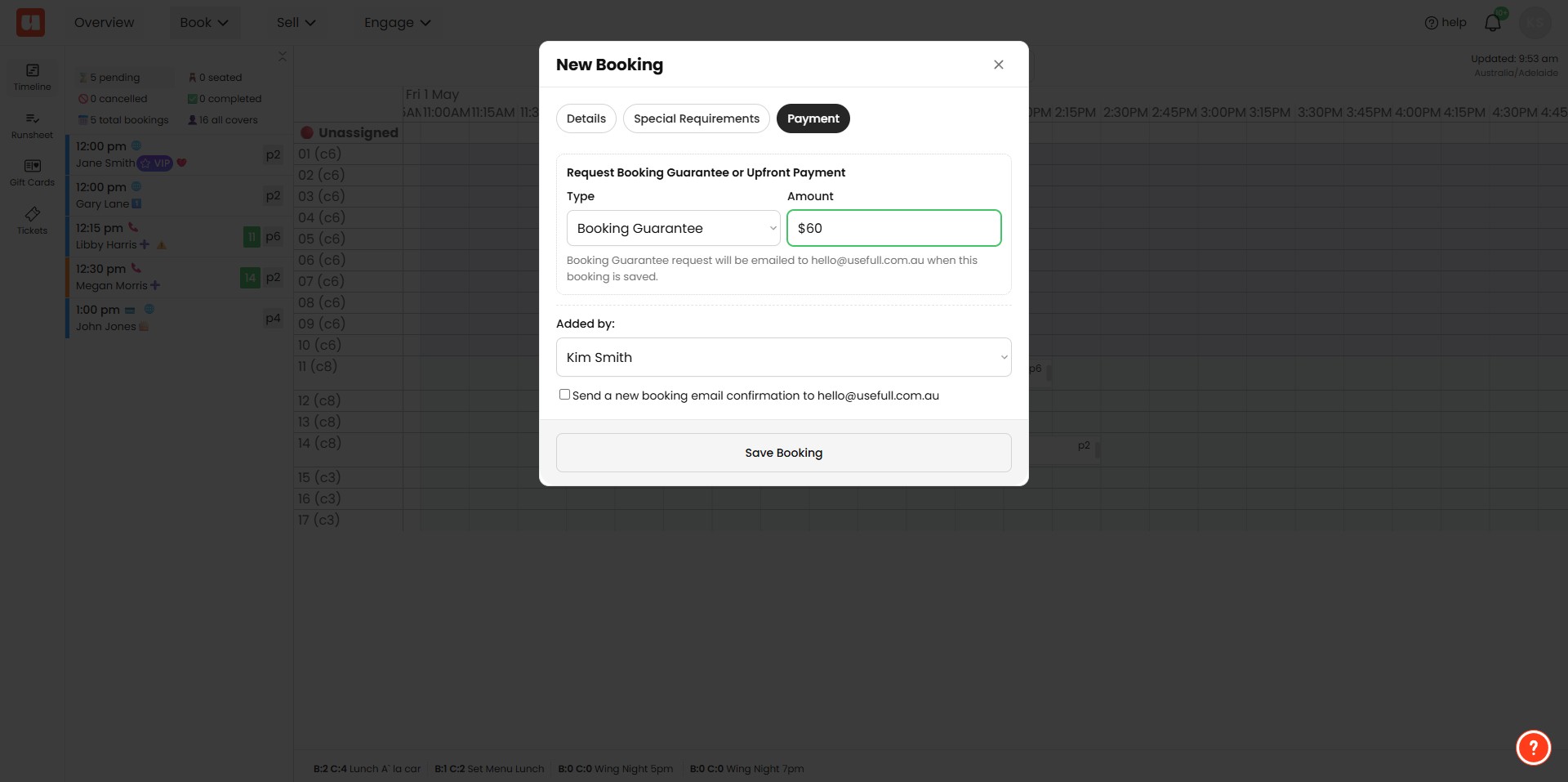Click the cake icon next to John Jones
Image resolution: width=1568 pixels, height=782 pixels.
pyautogui.click(x=144, y=326)
